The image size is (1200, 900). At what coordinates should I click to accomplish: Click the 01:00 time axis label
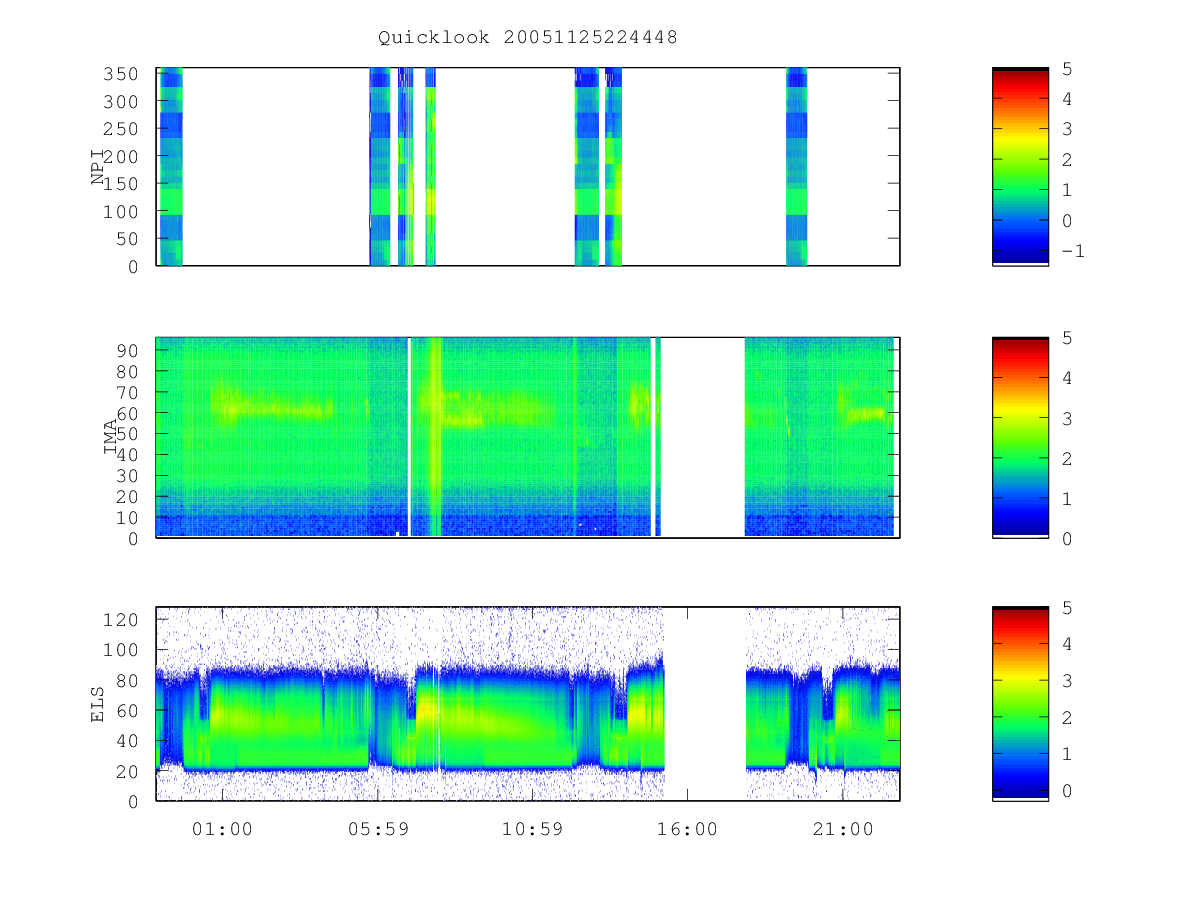pyautogui.click(x=222, y=828)
